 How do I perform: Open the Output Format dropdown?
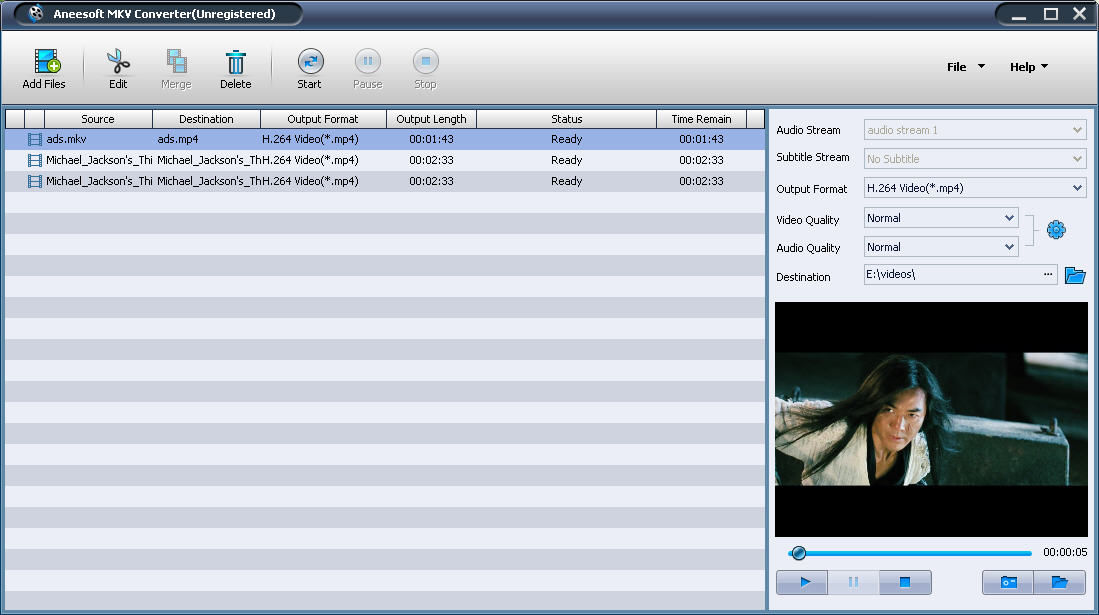coord(975,188)
